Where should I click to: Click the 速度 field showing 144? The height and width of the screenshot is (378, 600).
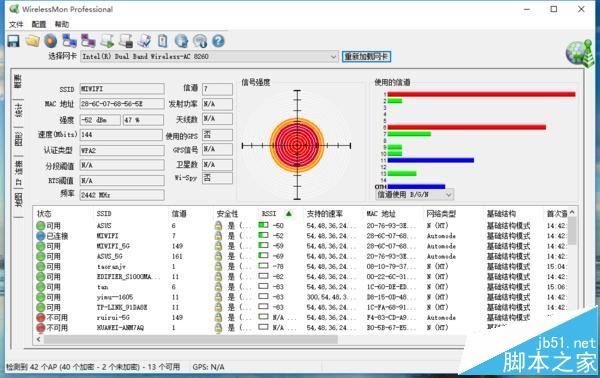[x=121, y=135]
